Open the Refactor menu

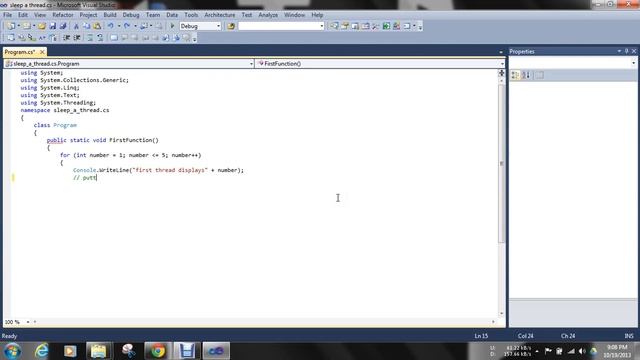pyautogui.click(x=63, y=15)
